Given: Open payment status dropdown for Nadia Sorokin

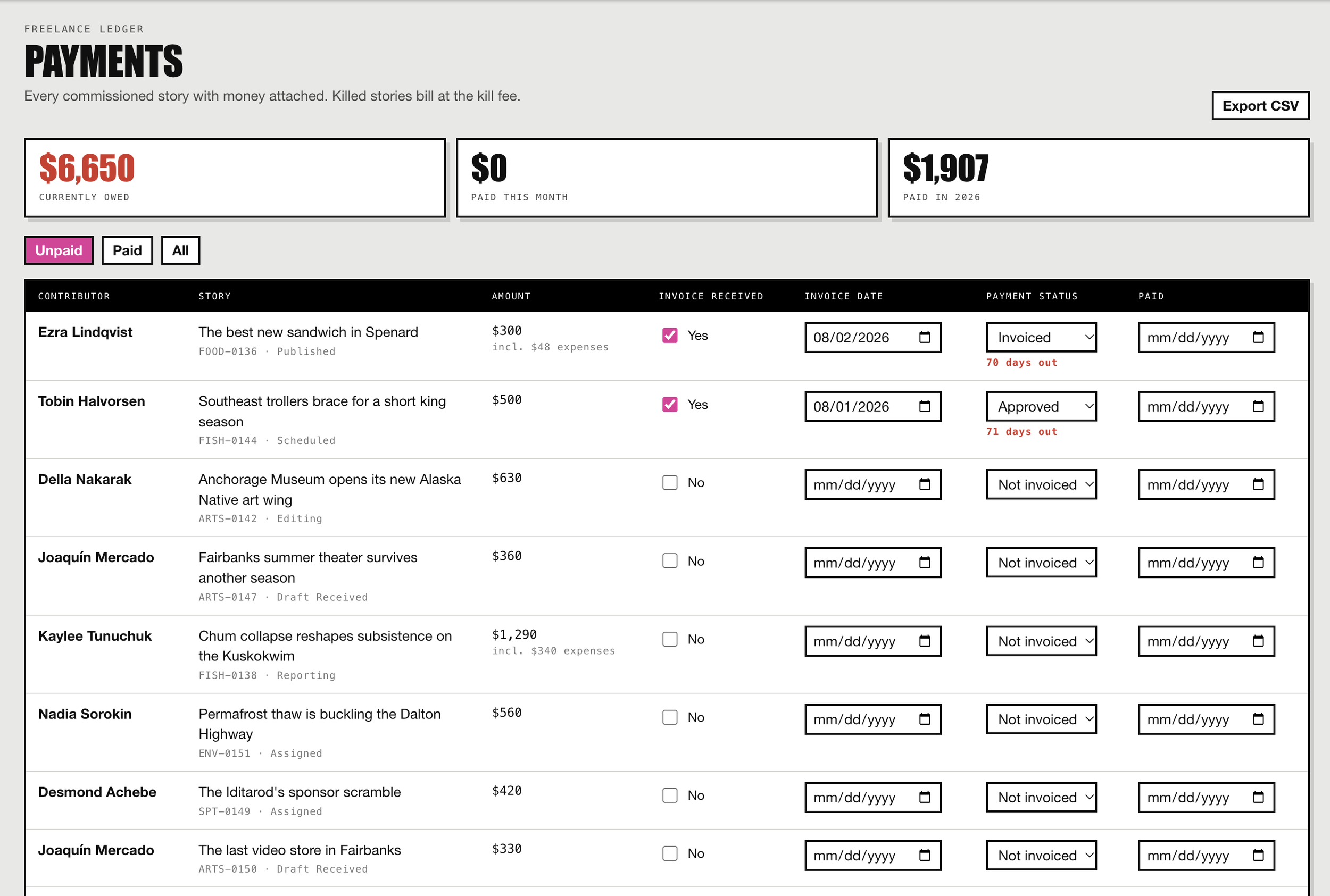Looking at the screenshot, I should click(x=1041, y=719).
